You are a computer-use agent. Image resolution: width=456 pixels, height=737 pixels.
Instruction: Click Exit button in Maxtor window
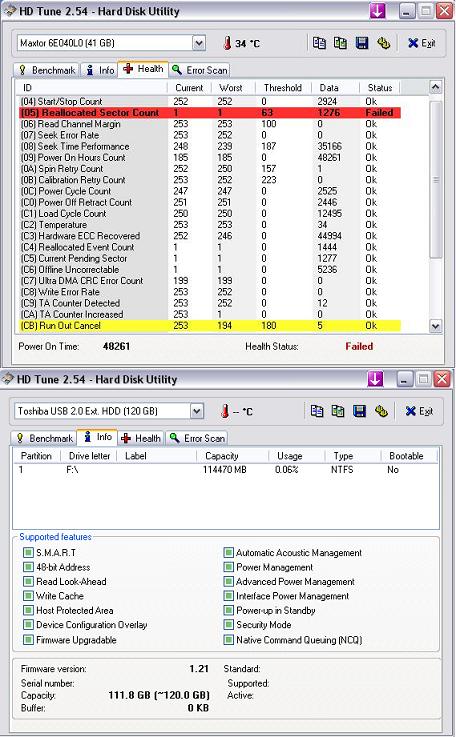pos(421,43)
